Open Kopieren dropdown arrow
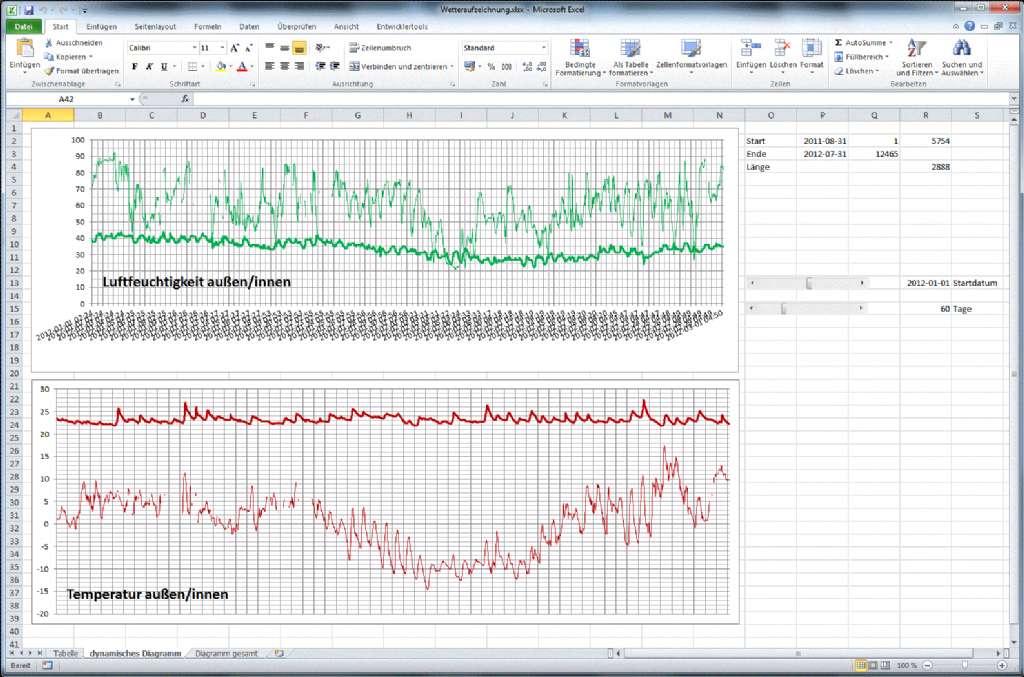This screenshot has height=677, width=1024. 91,57
